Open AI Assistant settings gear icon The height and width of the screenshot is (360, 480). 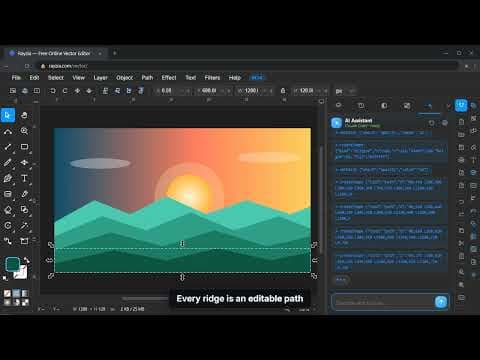(444, 123)
